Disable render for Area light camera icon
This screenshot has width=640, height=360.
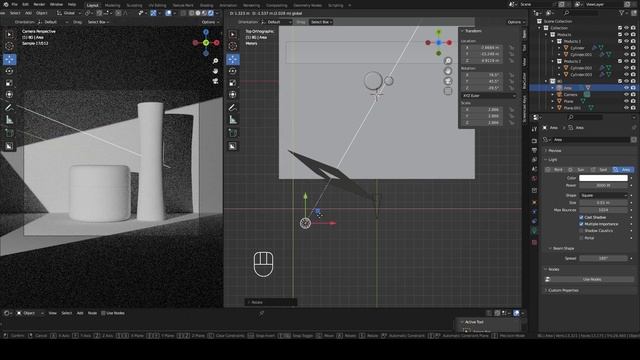tap(633, 88)
